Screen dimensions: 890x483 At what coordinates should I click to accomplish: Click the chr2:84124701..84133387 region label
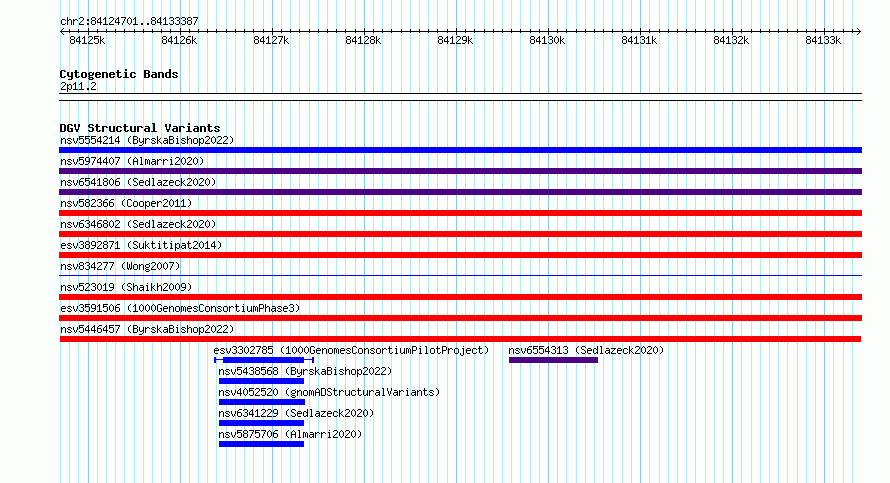tap(129, 22)
